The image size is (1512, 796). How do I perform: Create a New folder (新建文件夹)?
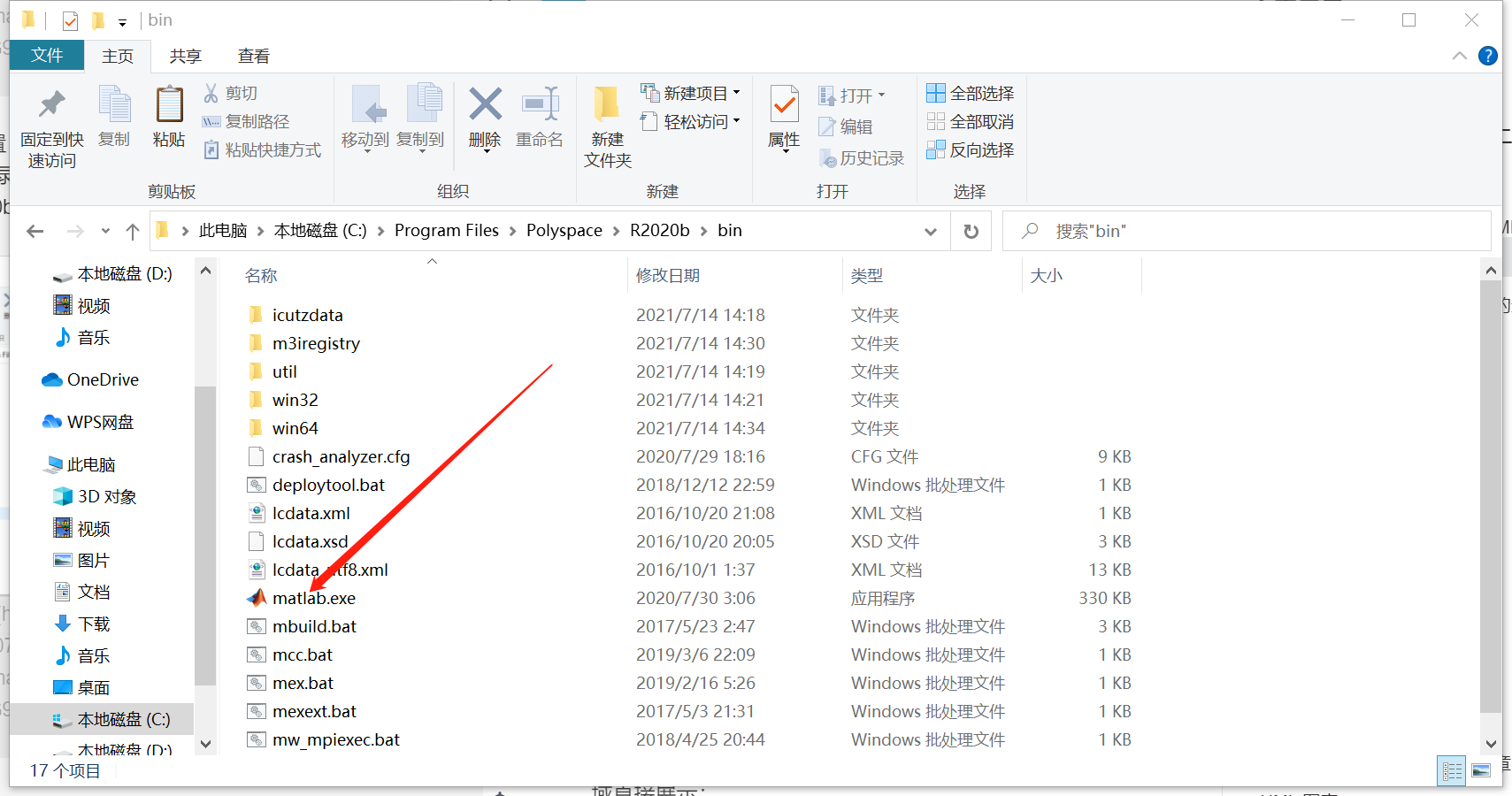pyautogui.click(x=608, y=127)
